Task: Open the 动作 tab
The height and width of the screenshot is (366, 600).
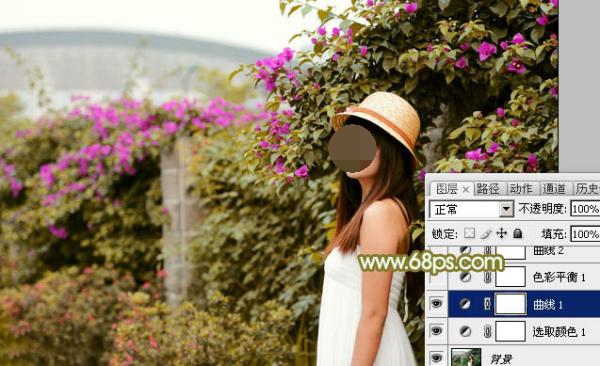Action: (521, 189)
